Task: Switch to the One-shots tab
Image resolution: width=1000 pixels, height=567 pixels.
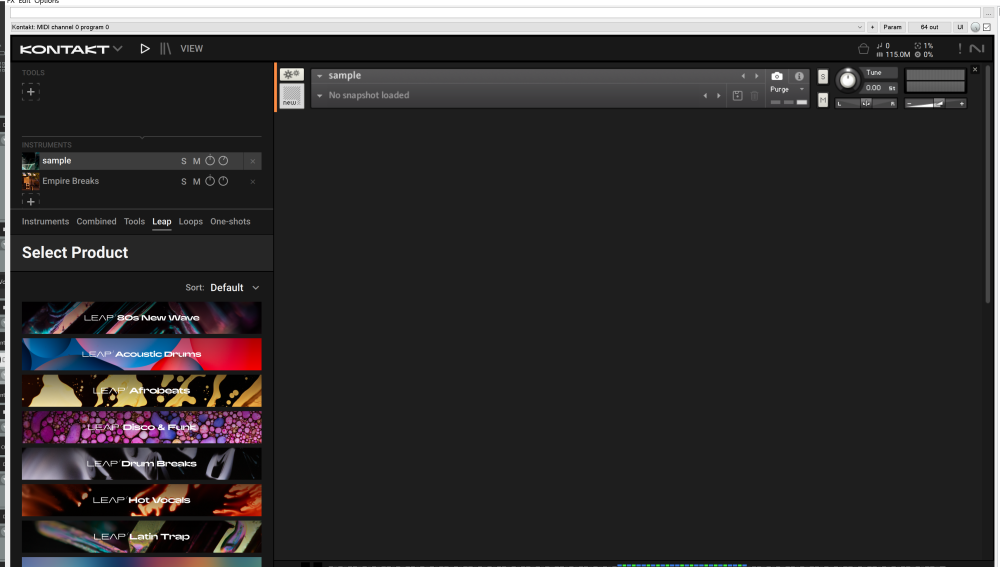Action: (230, 221)
